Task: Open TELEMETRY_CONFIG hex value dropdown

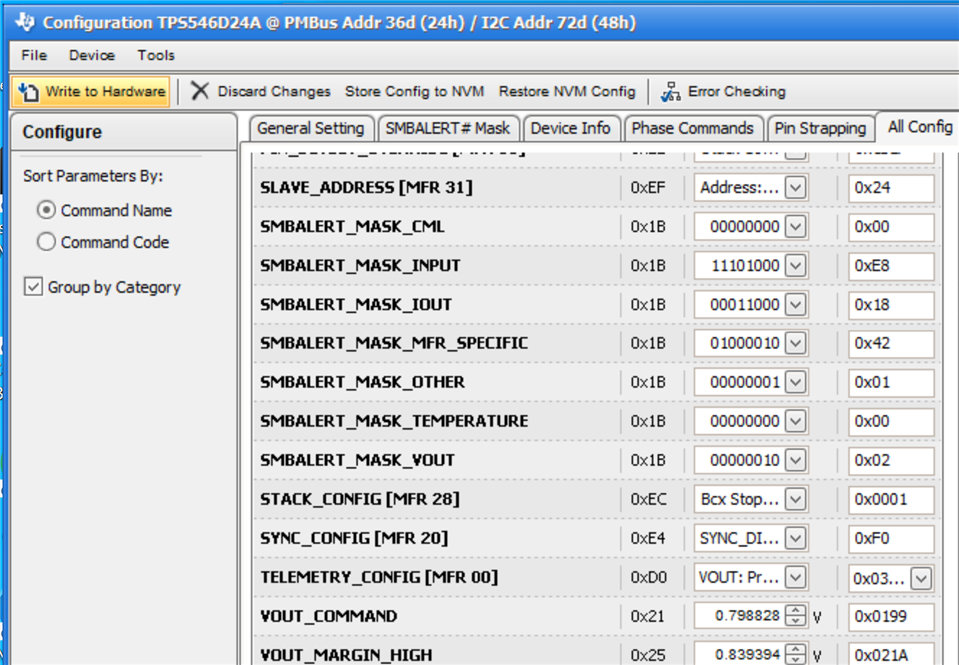Action: (x=921, y=578)
